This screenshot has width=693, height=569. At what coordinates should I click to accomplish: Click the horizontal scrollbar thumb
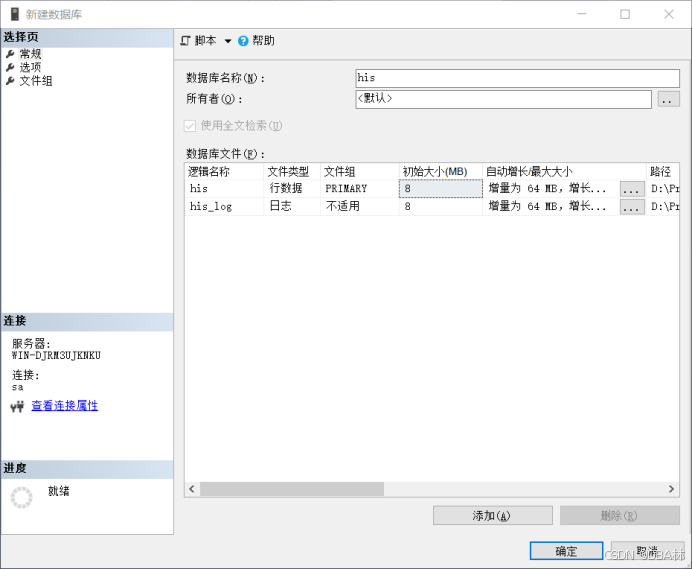pos(292,489)
